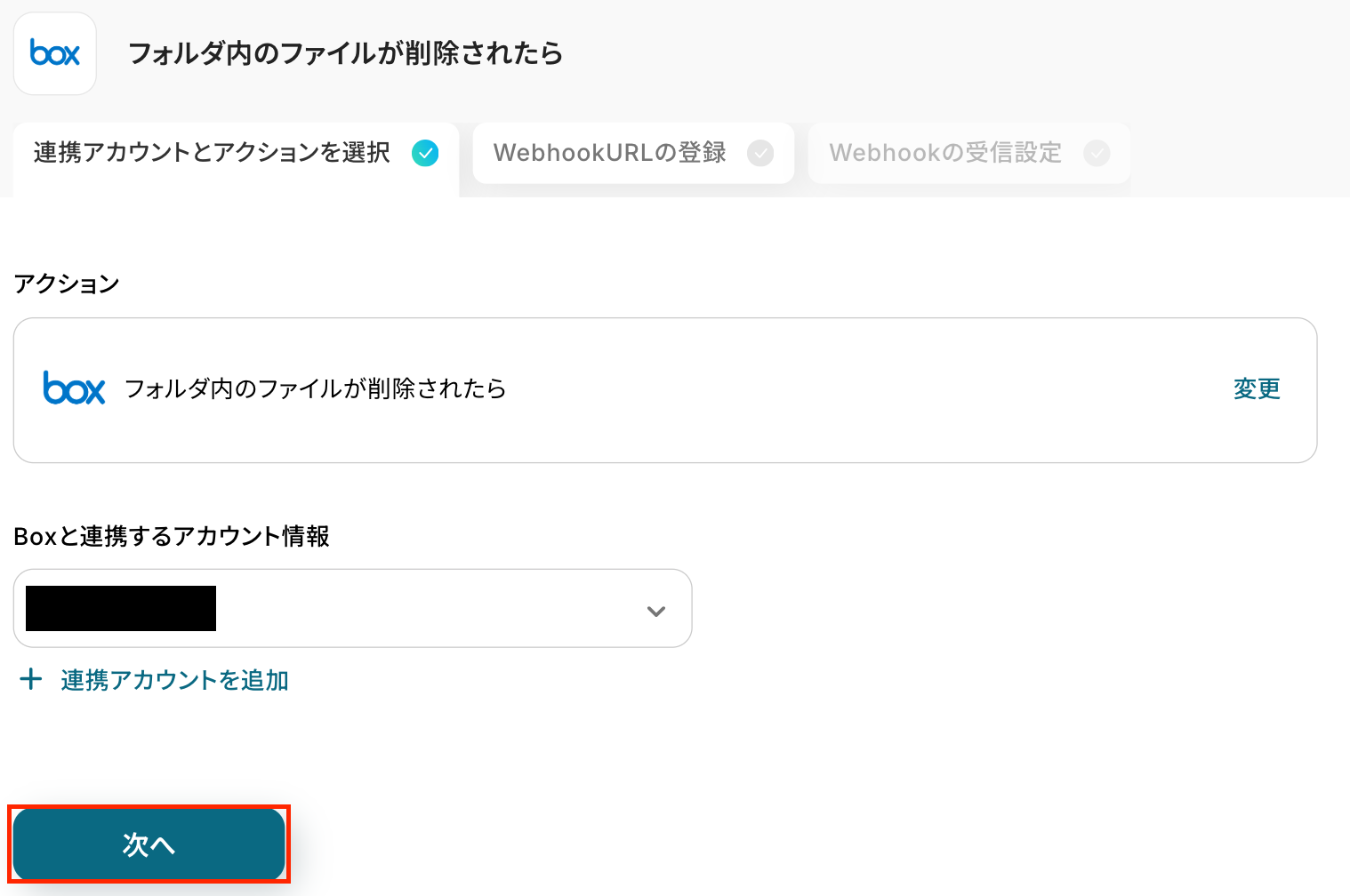
Task: Click the gray checkmark beside WebhookURLの登録
Action: [x=760, y=153]
